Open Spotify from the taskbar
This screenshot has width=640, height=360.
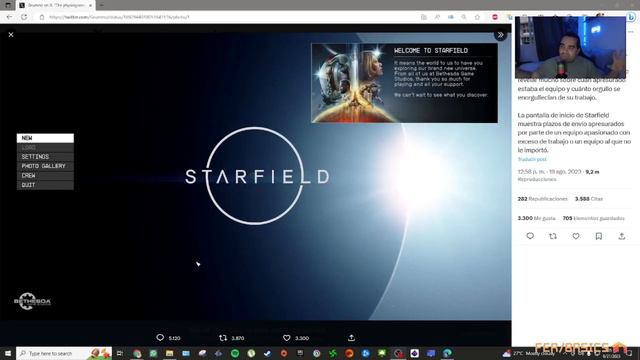pyautogui.click(x=235, y=353)
